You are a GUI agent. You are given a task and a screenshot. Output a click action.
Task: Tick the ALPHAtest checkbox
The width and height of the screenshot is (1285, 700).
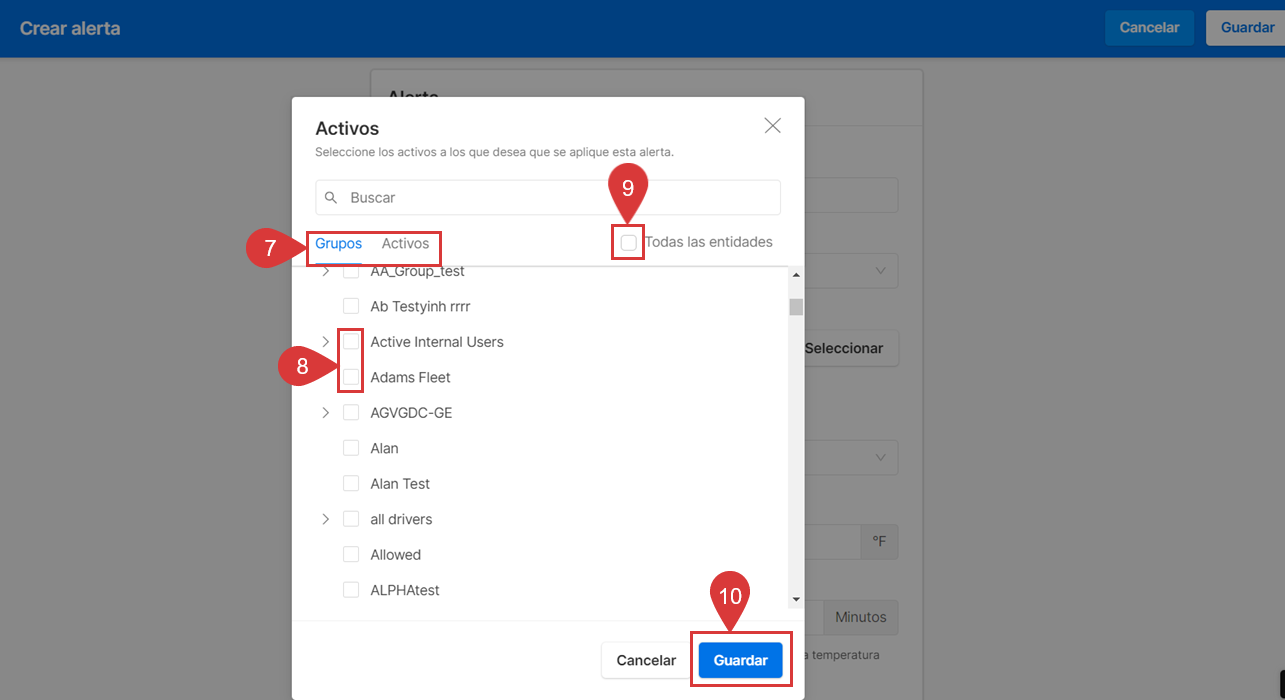point(351,590)
